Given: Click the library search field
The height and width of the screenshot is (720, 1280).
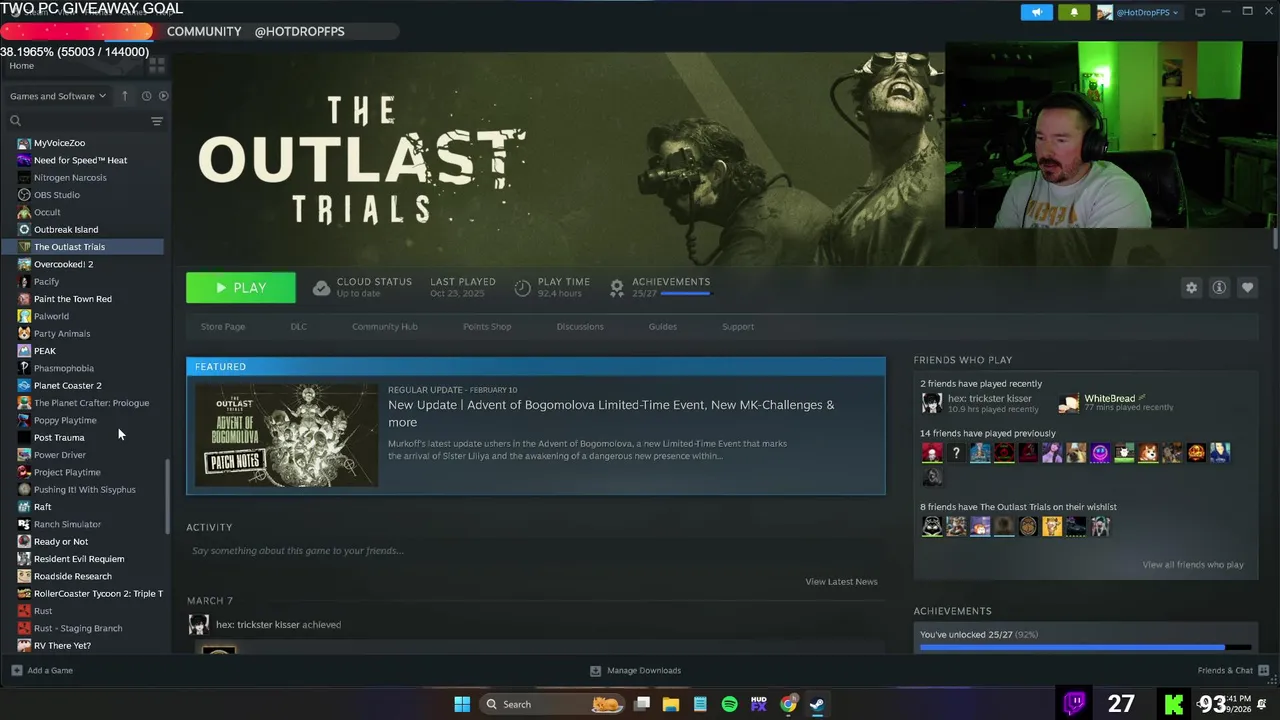Looking at the screenshot, I should (80, 121).
